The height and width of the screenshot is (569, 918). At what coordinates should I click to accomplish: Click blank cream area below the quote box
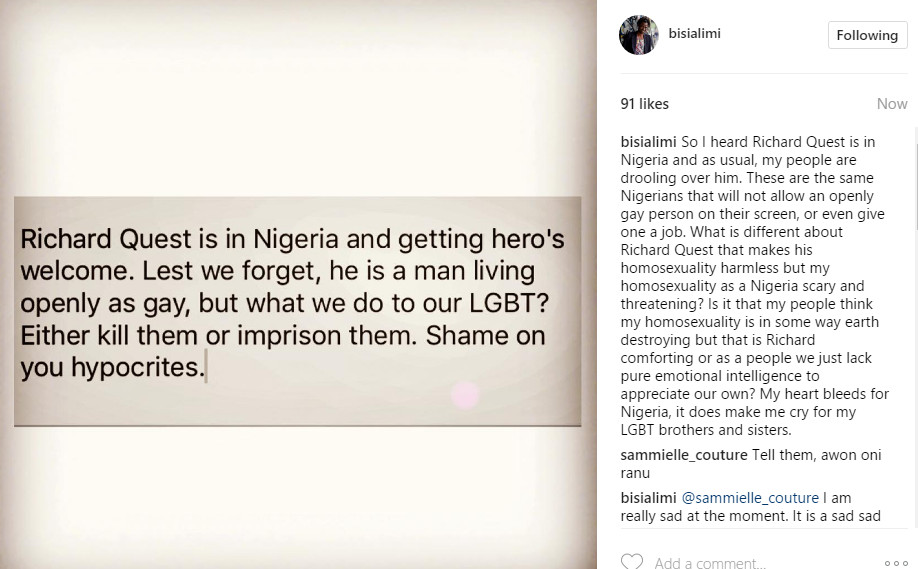297,498
